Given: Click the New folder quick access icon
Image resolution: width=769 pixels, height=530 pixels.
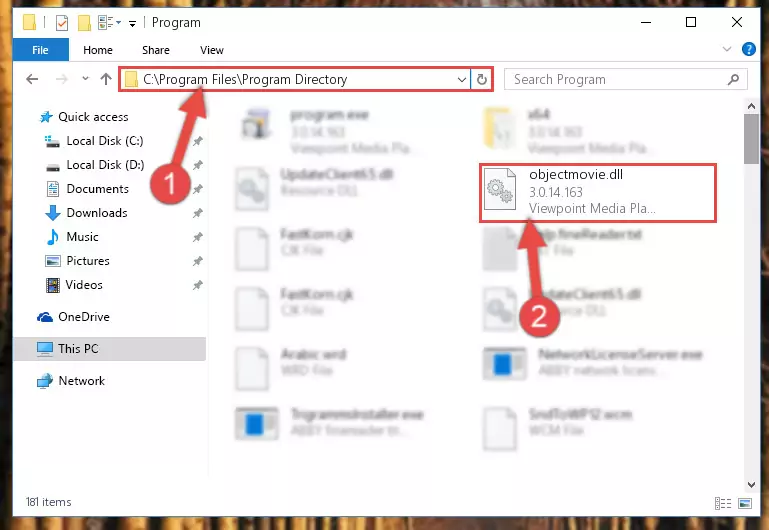Looking at the screenshot, I should point(84,23).
